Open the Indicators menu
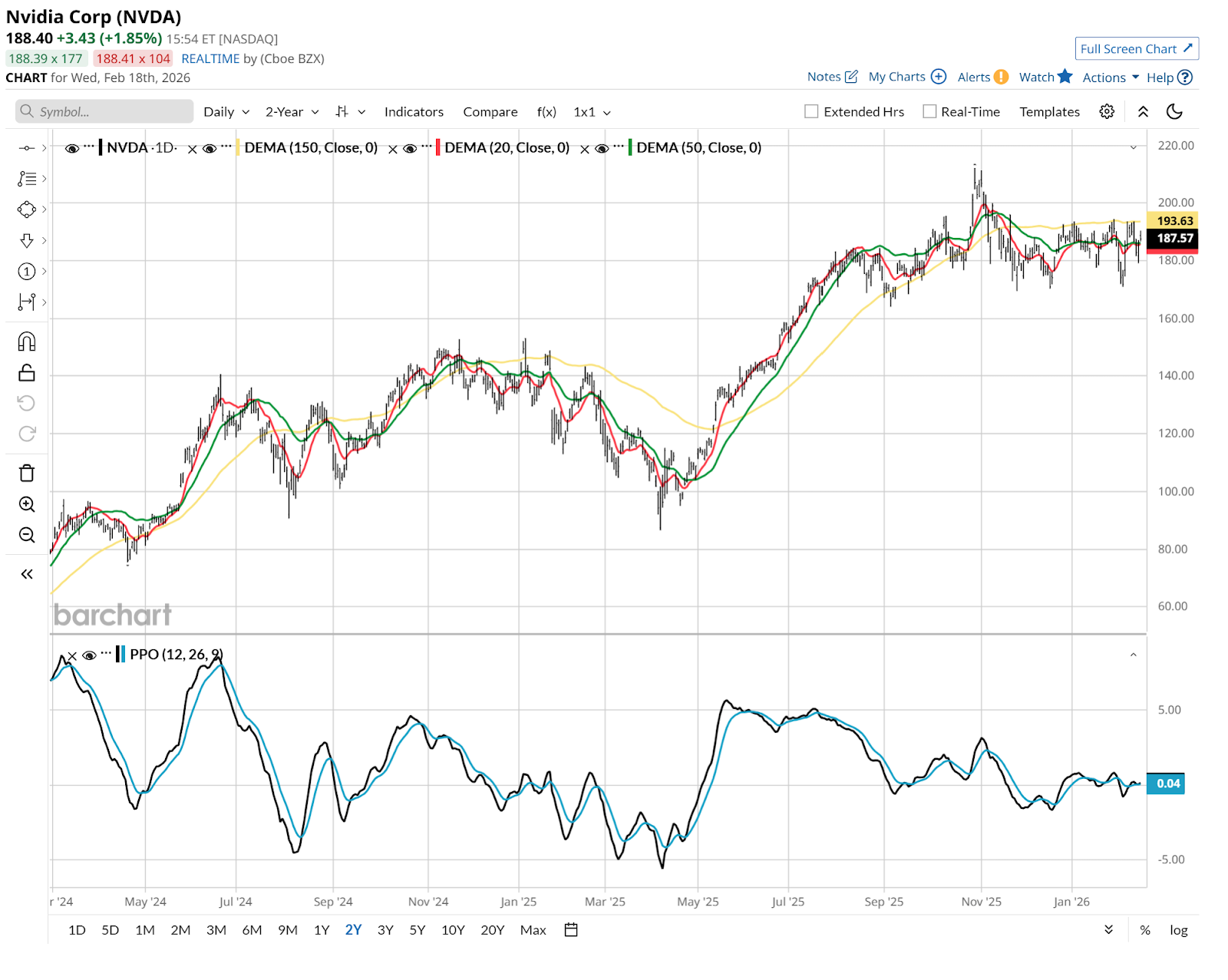 pos(414,112)
